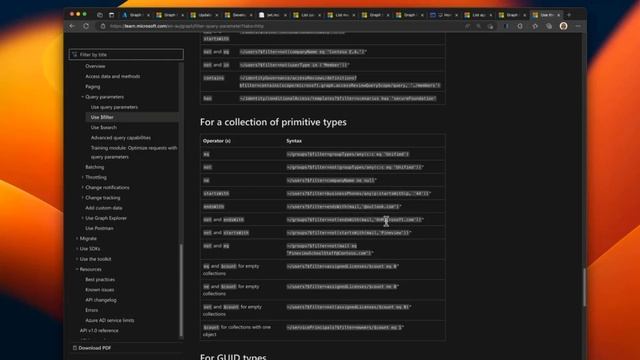
Task: Close the active Use $filter tab
Action: (x=559, y=15)
